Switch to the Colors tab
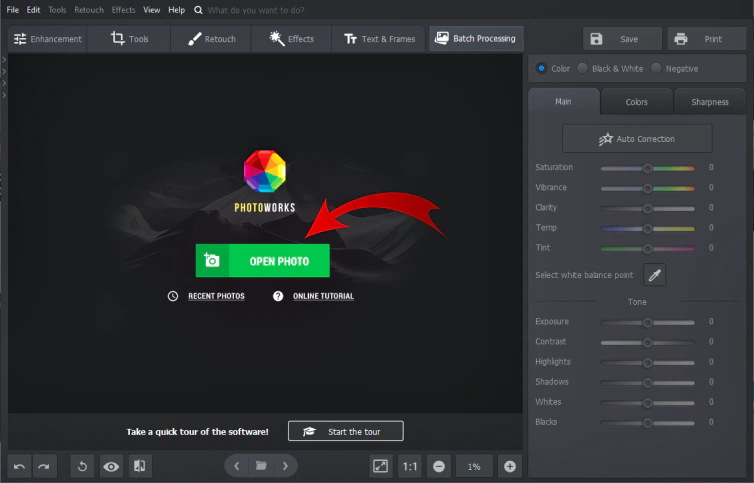Image resolution: width=754 pixels, height=483 pixels. pos(637,102)
